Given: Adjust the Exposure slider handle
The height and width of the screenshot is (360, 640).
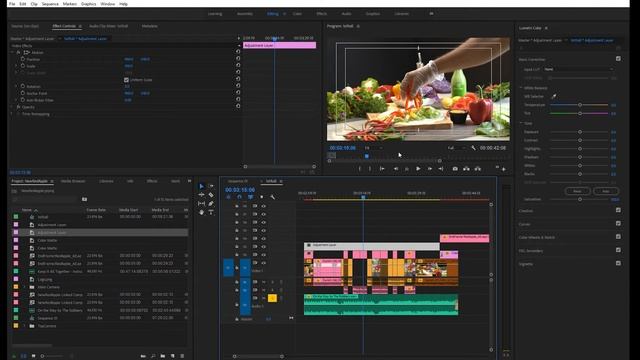Looking at the screenshot, I should point(580,132).
